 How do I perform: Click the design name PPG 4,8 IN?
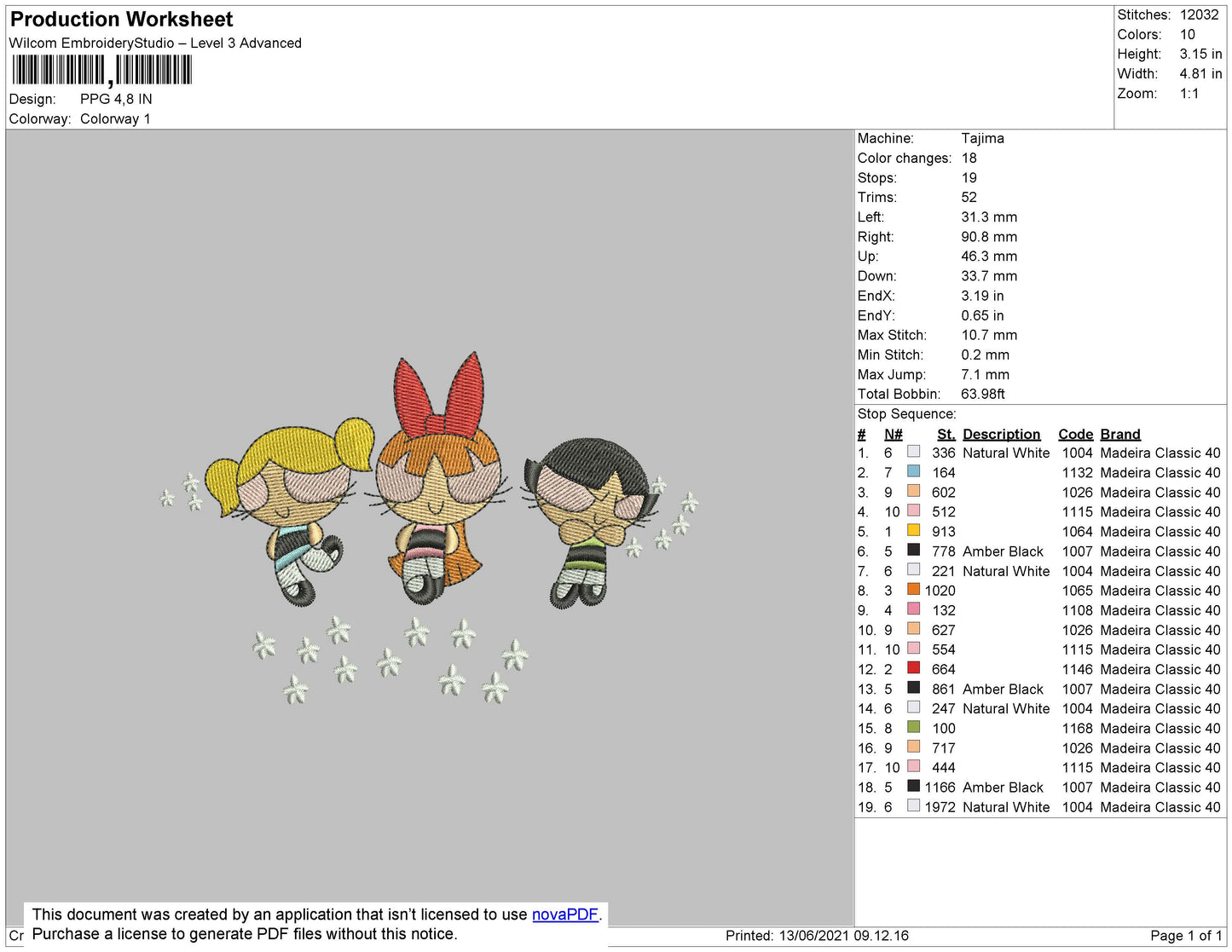(x=116, y=99)
